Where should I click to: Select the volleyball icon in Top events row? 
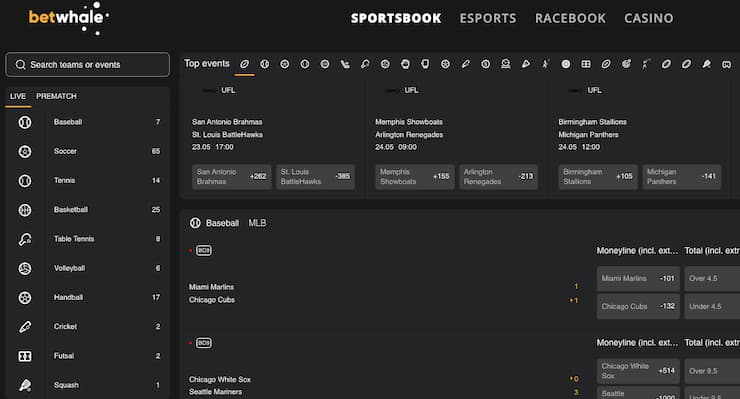point(385,64)
